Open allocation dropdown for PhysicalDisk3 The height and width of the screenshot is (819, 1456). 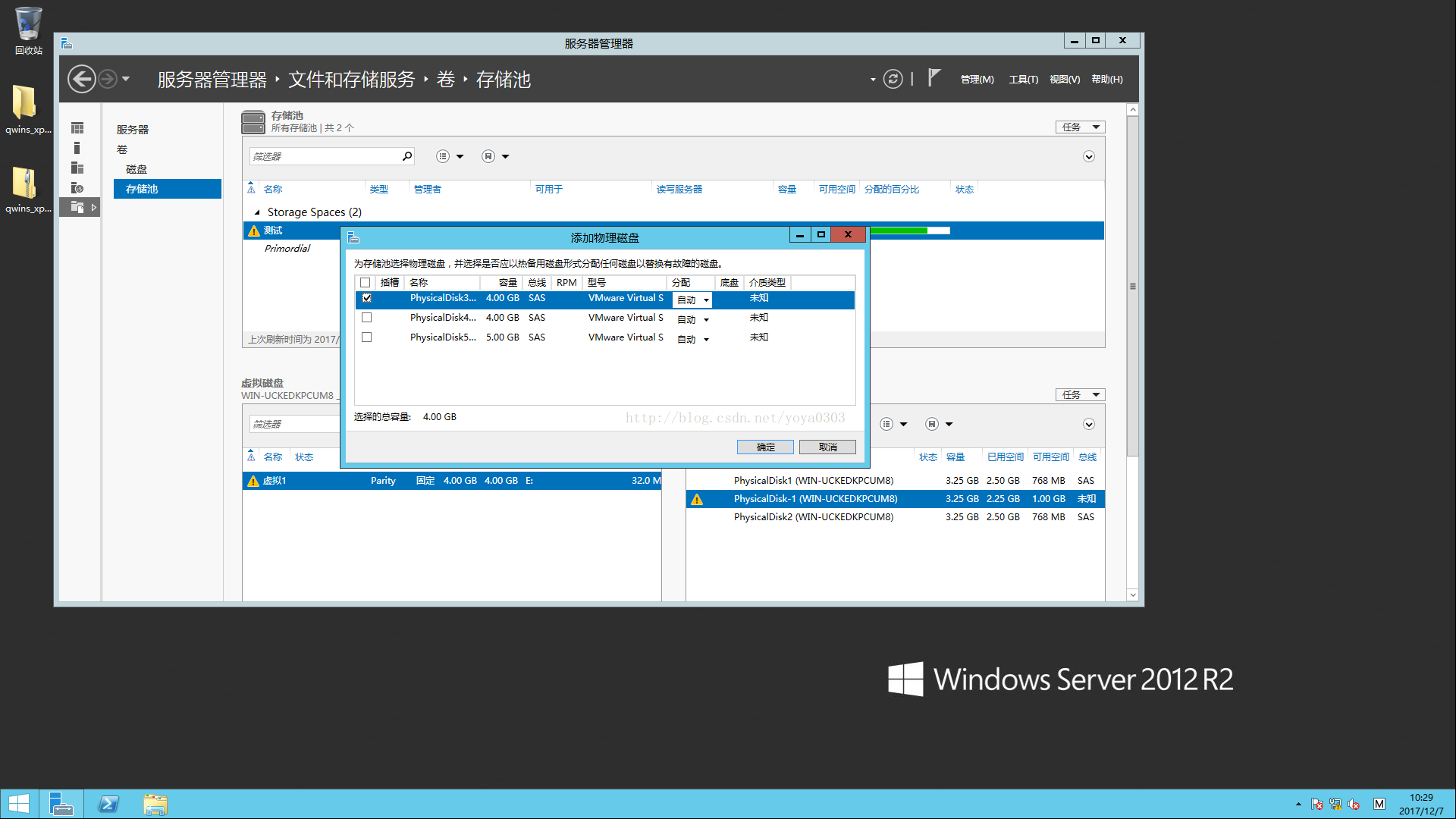click(692, 300)
